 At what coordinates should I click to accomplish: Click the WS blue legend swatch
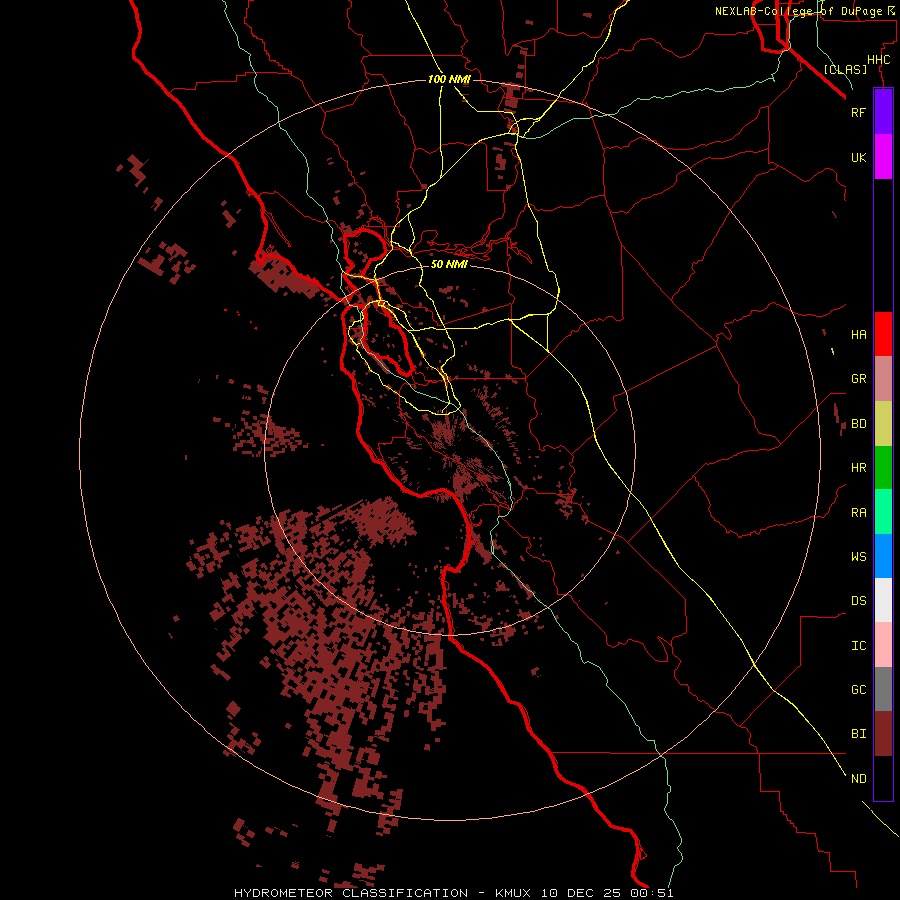click(x=883, y=556)
